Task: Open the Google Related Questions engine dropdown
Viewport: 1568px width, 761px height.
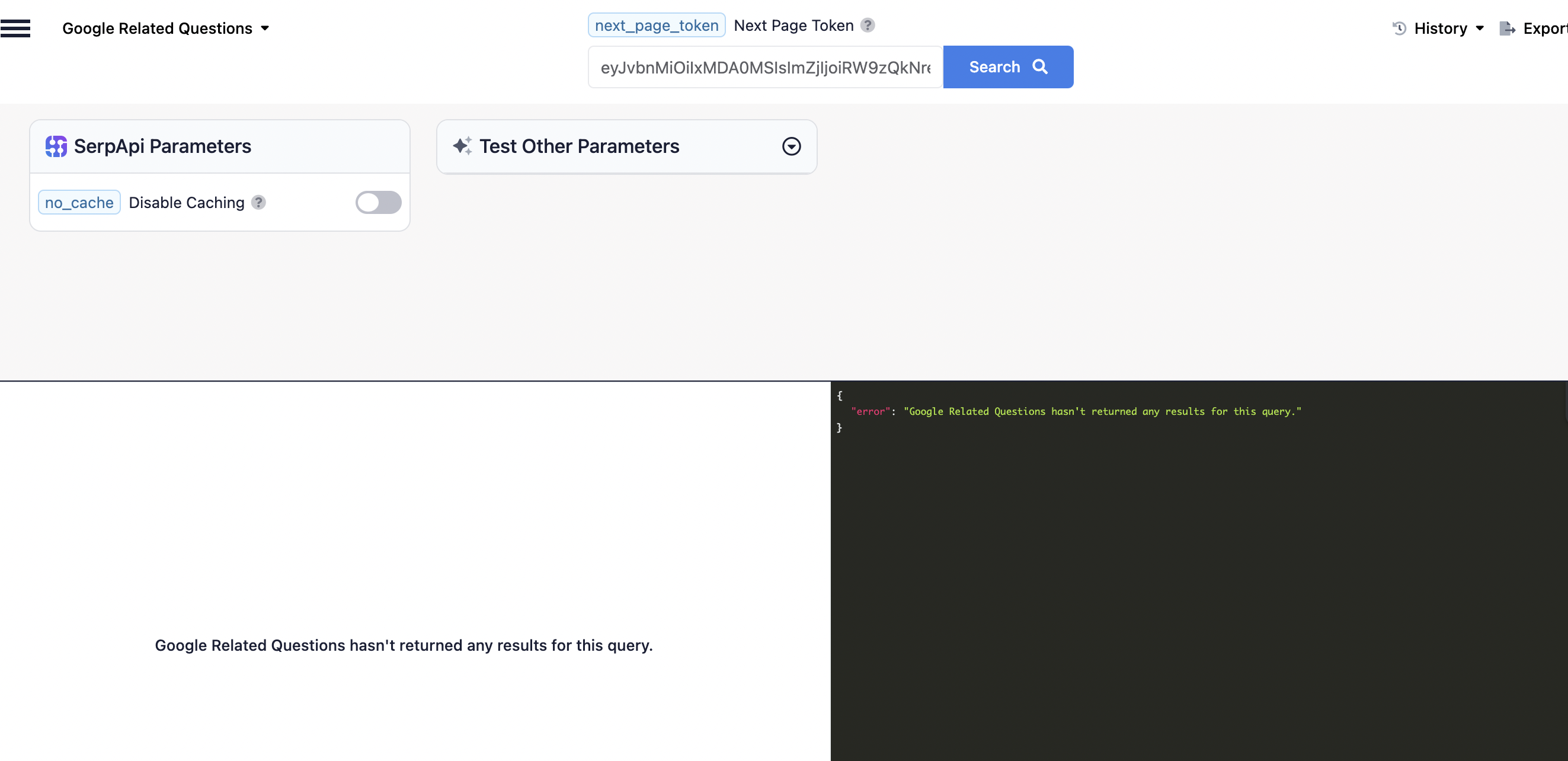Action: coord(265,28)
